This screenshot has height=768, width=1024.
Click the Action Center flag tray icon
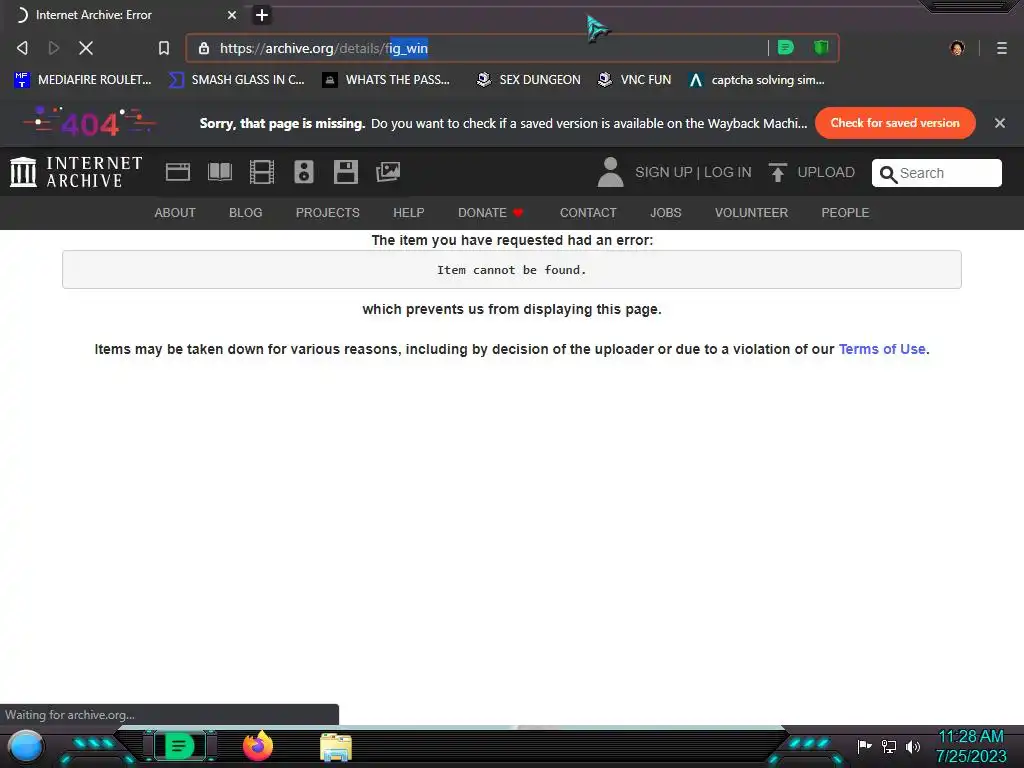(x=864, y=746)
